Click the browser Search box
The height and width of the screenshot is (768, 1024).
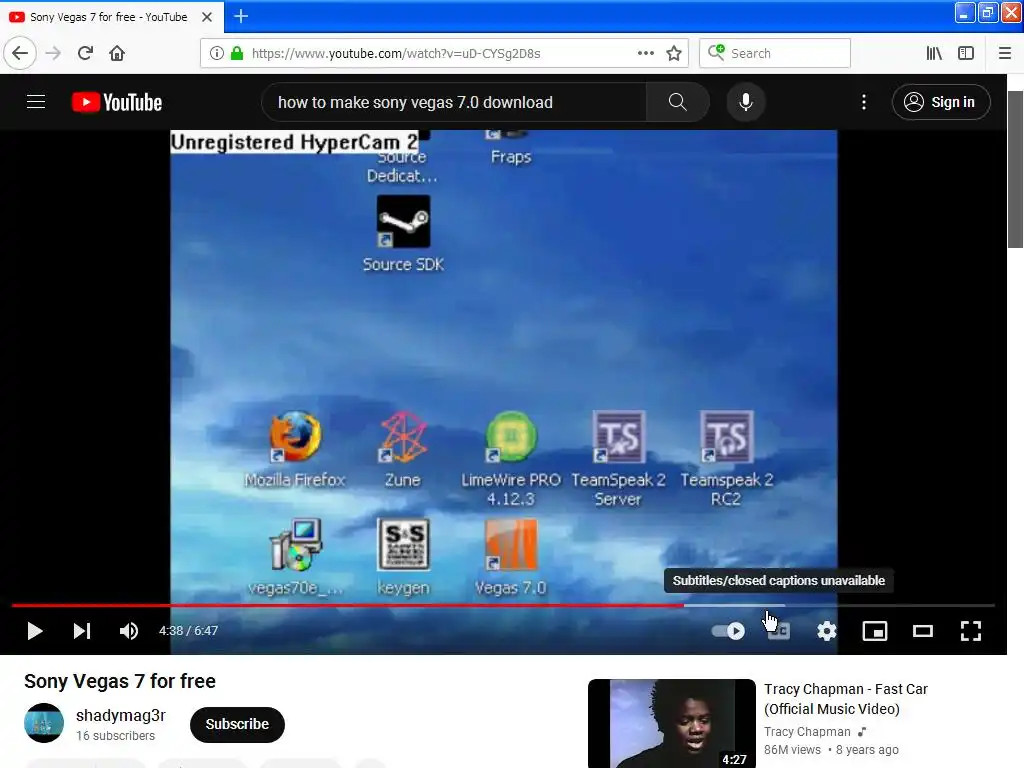[775, 54]
